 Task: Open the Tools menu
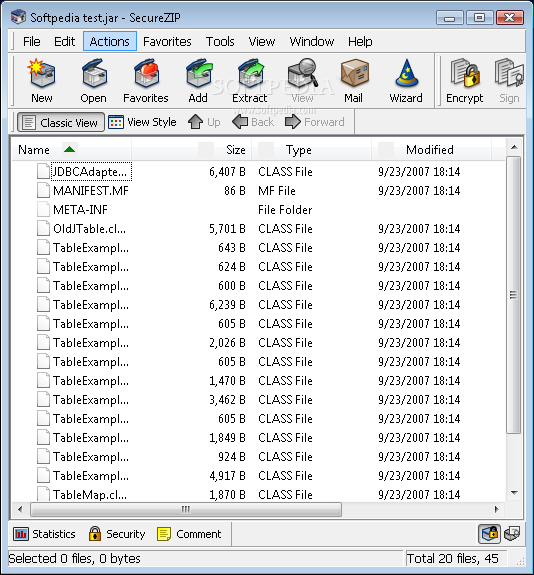point(220,41)
